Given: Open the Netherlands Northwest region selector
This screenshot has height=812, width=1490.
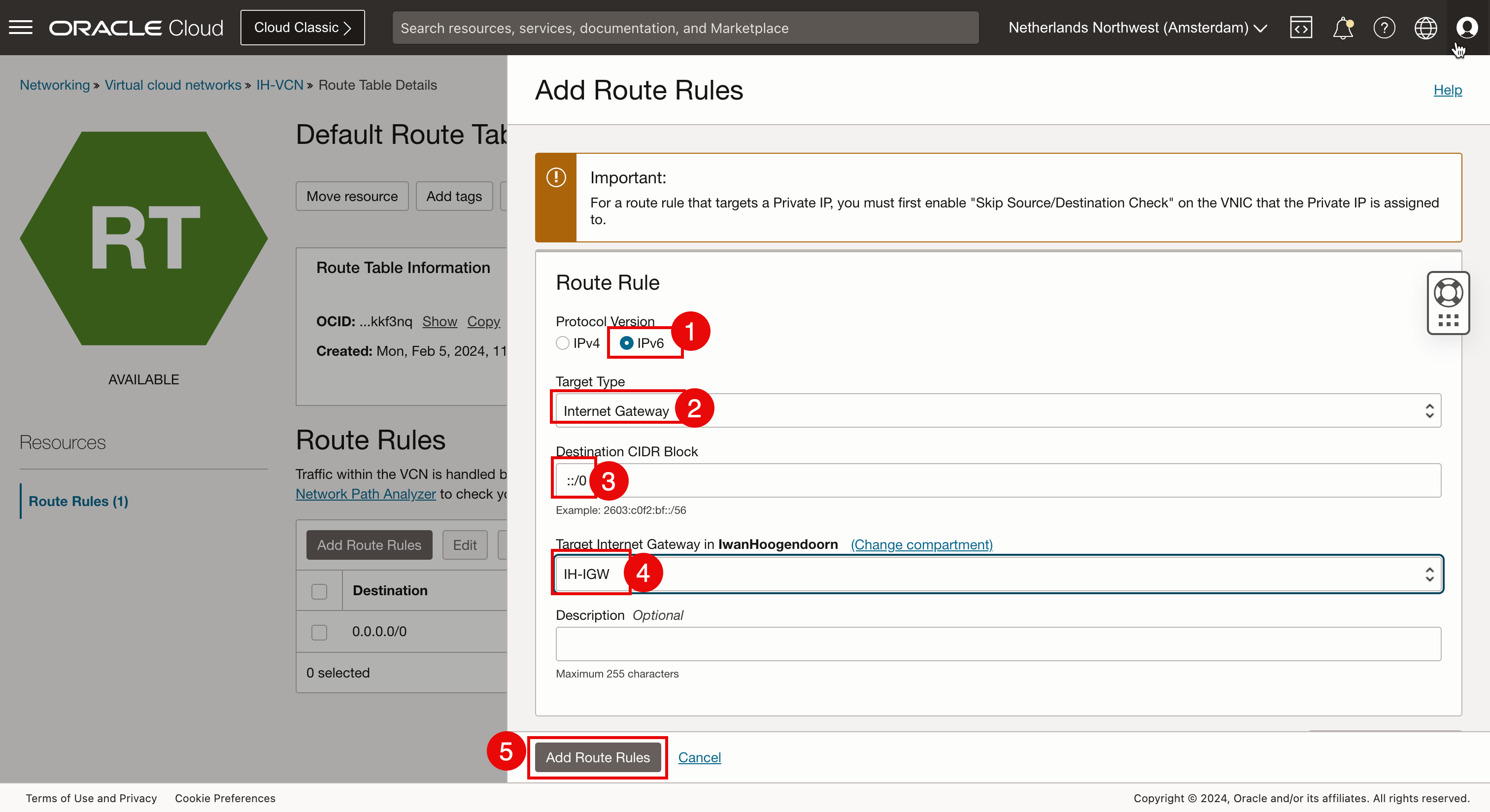Looking at the screenshot, I should coord(1137,27).
